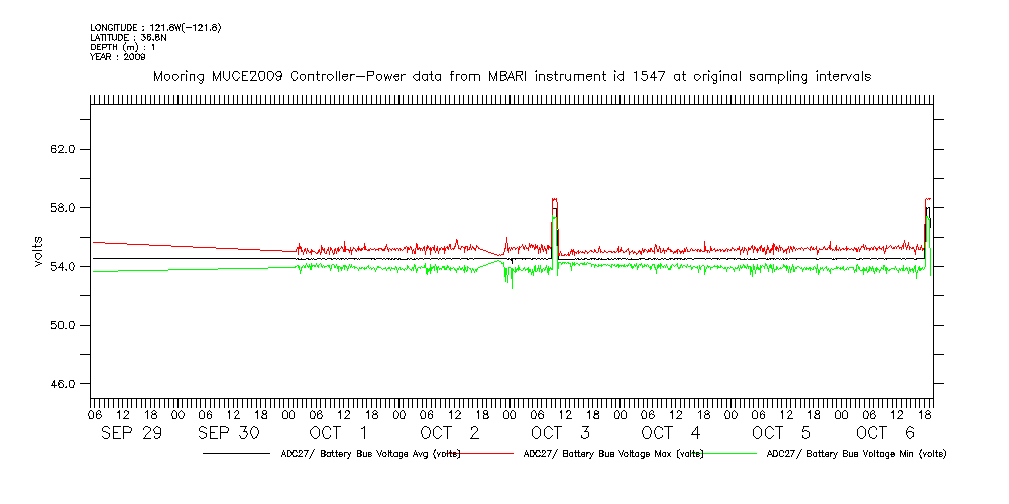Click the Battery Bus Voltage Avg legend label
The width and height of the screenshot is (1009, 504).
(x=371, y=454)
